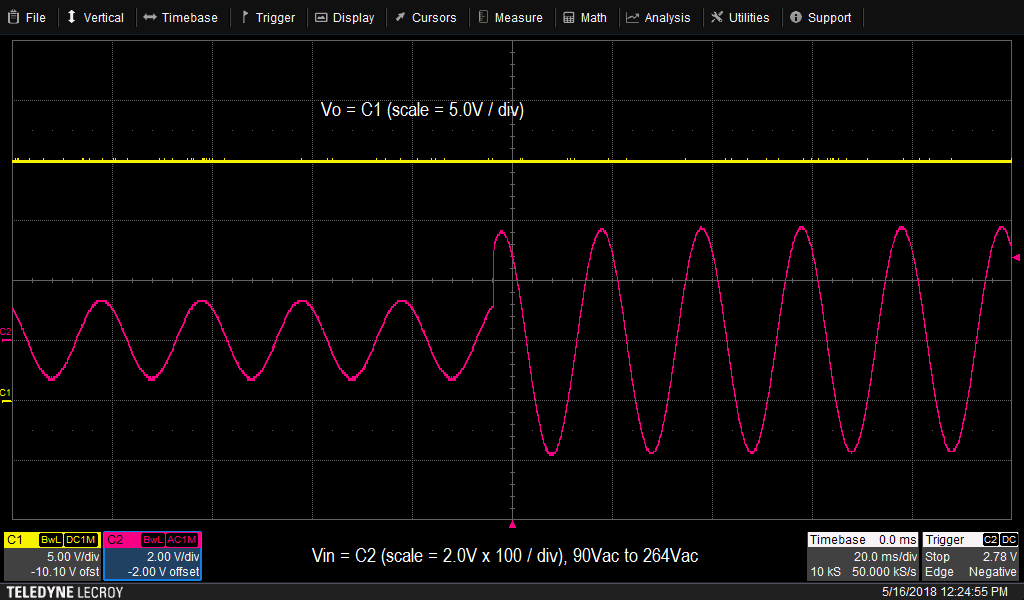
Task: Click the Vo = C1 annotation label
Action: (x=422, y=110)
